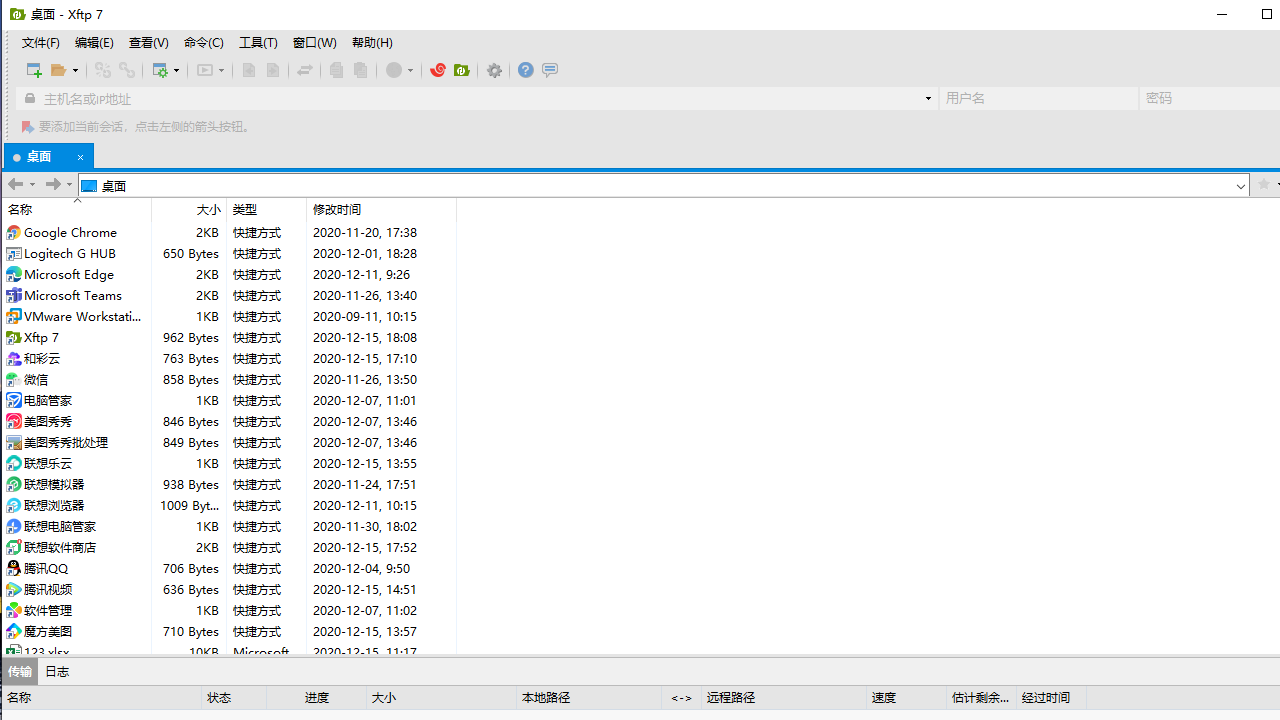
Task: Click the green Xftp icon on the toolbar
Action: (x=461, y=70)
